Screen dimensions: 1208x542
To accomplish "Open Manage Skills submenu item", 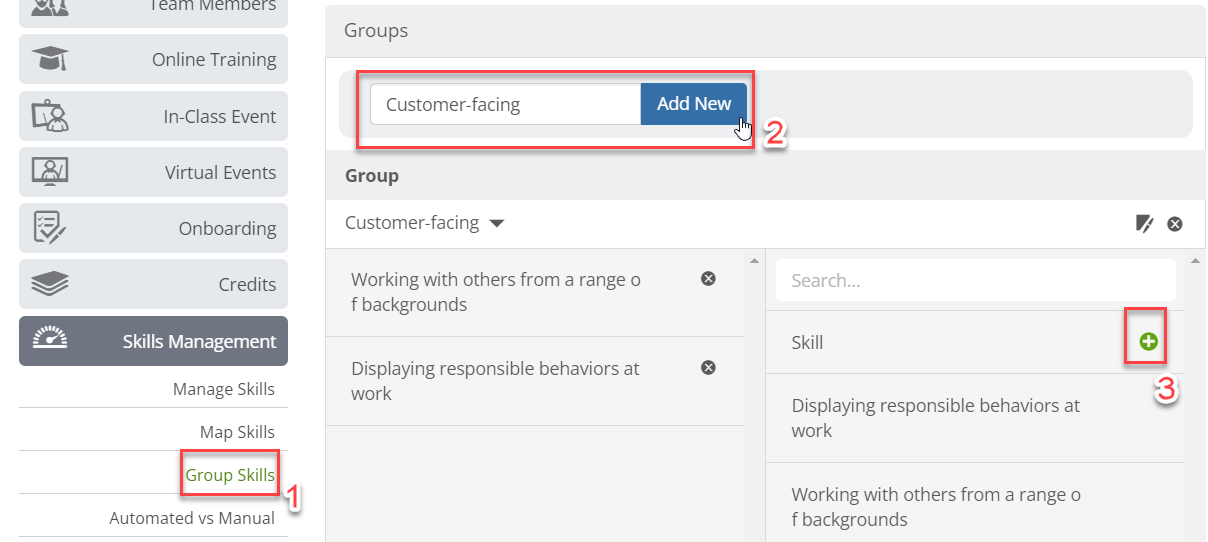I will tap(224, 389).
